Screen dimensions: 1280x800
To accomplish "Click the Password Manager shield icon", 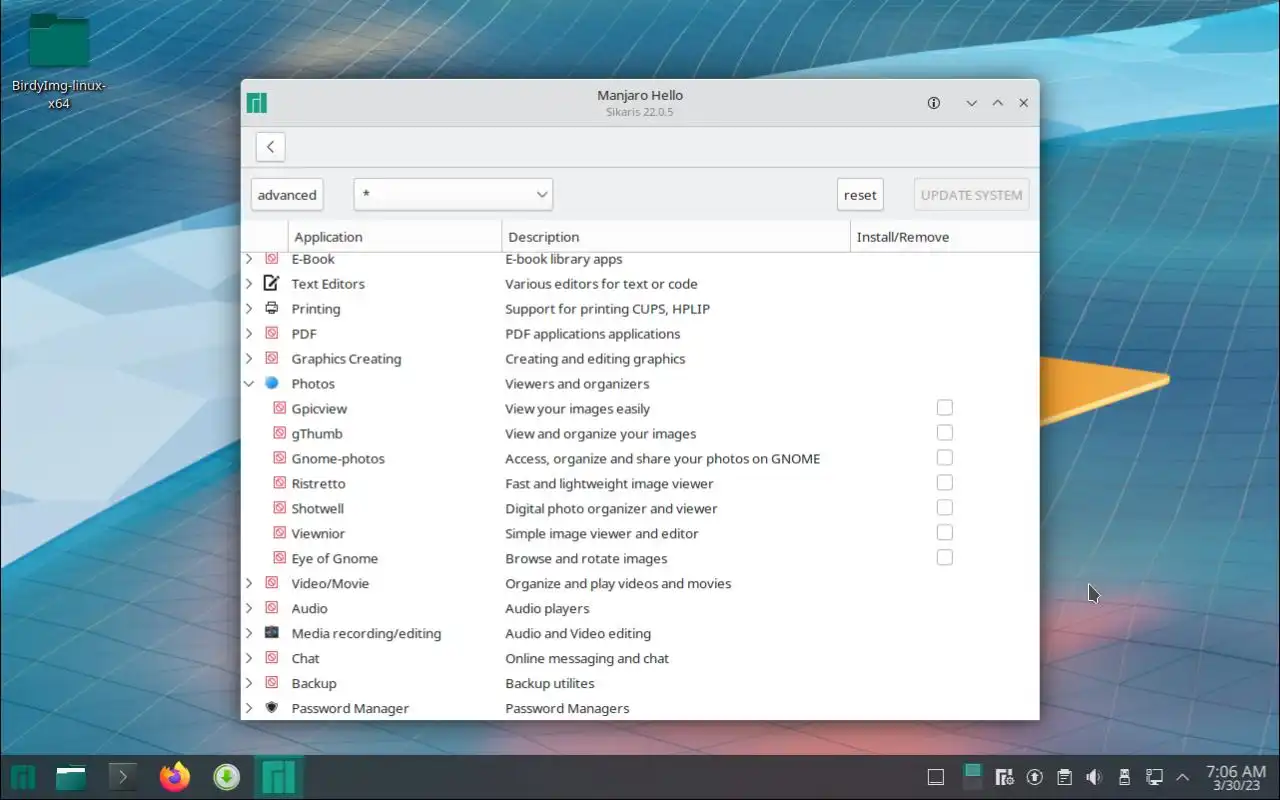I will [x=271, y=708].
